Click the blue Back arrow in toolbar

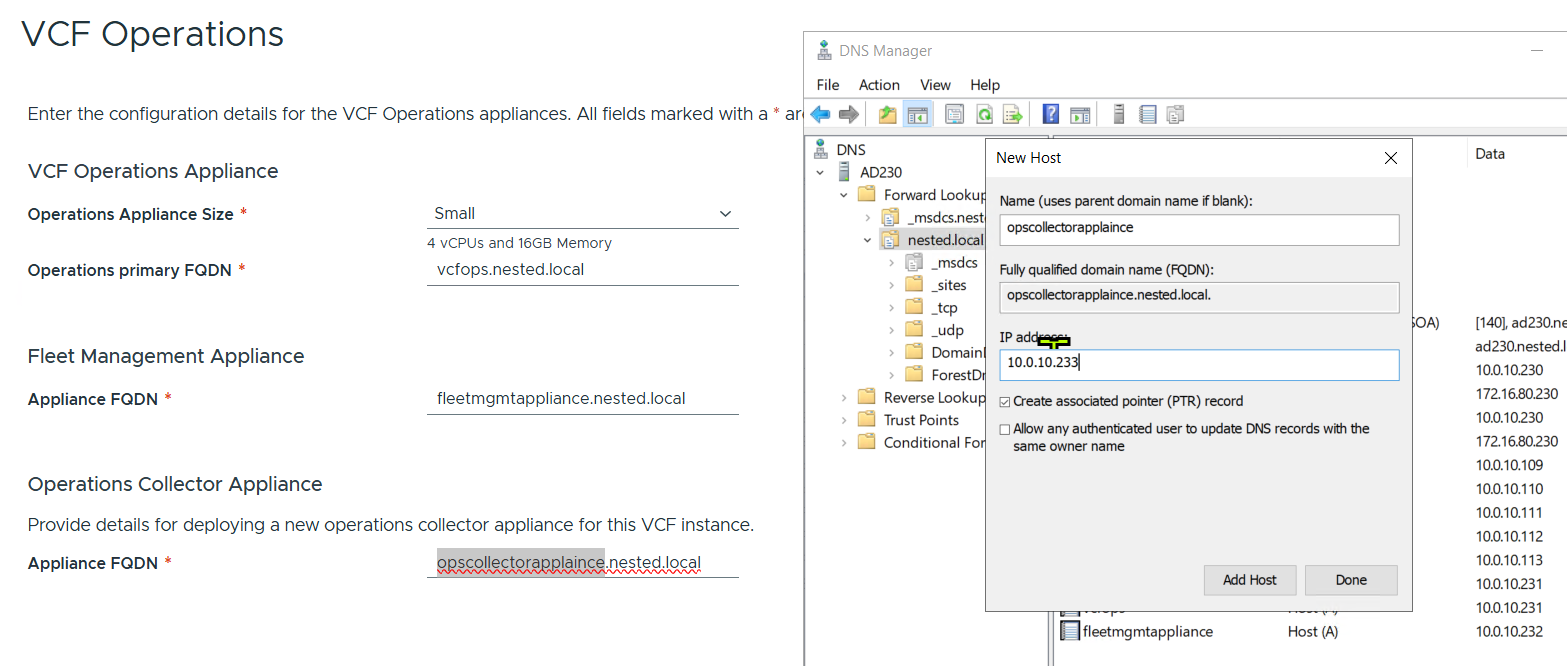821,114
